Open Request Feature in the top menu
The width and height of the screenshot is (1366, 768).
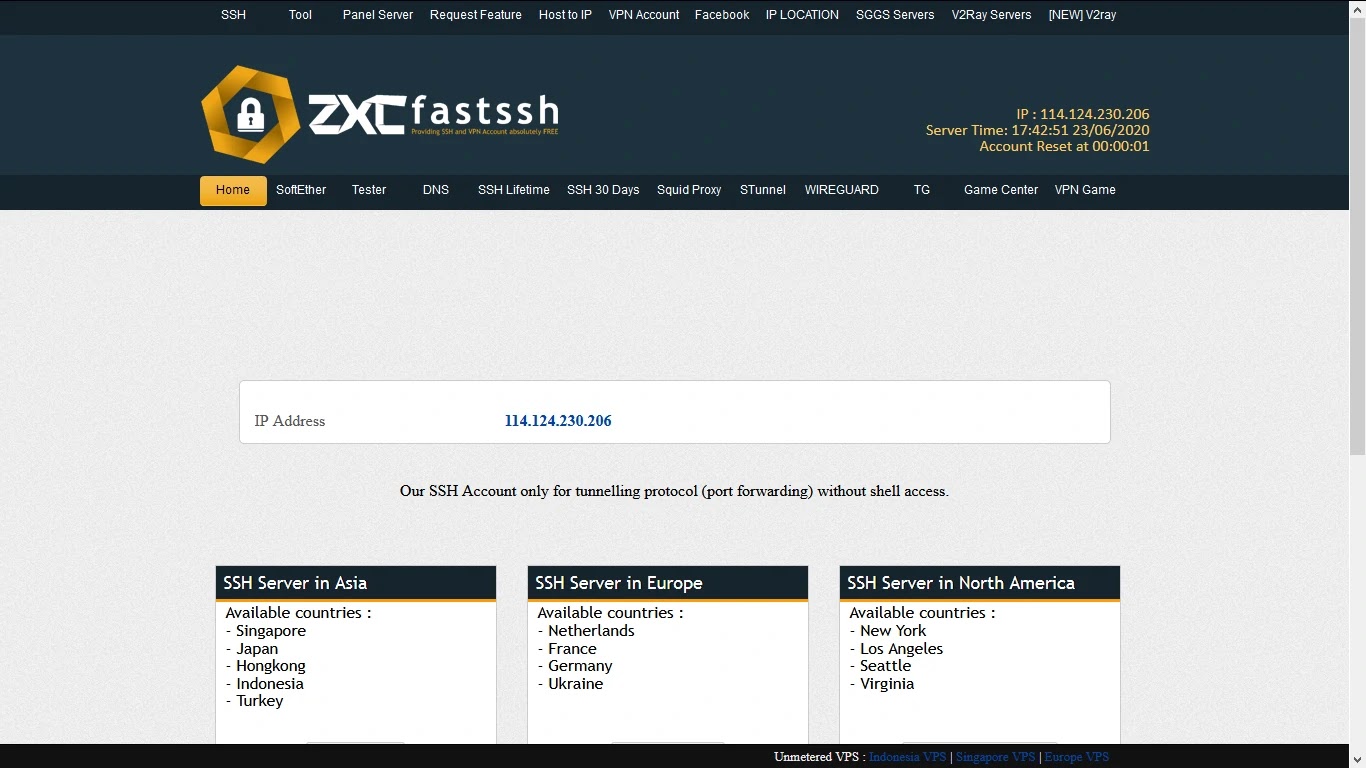[x=476, y=15]
